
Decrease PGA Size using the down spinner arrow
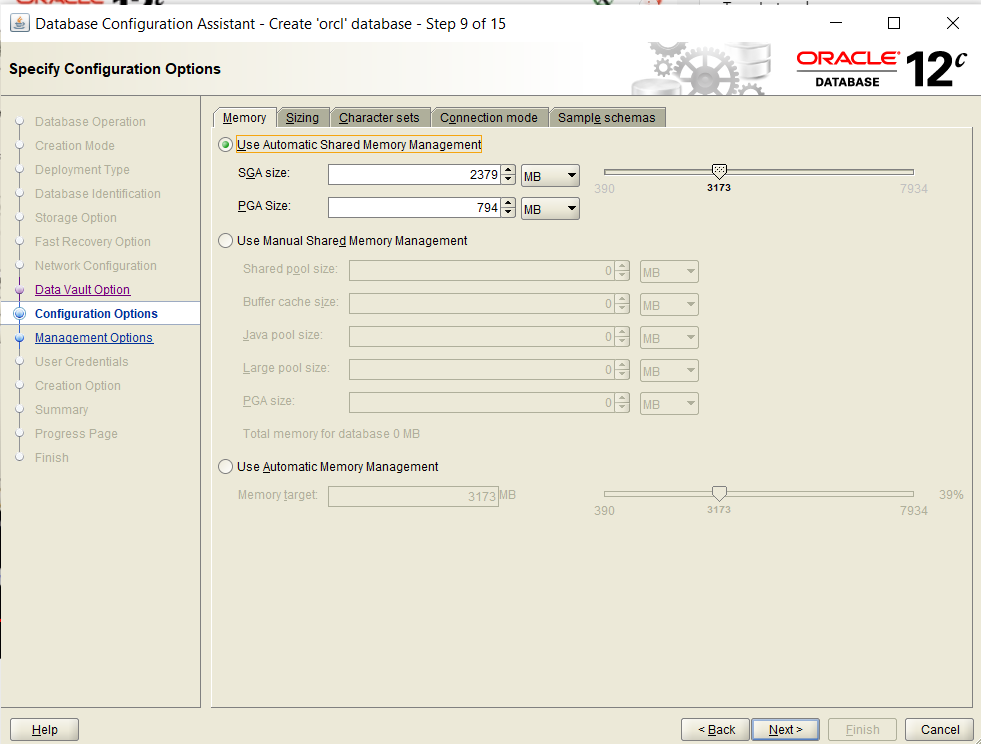tap(507, 212)
